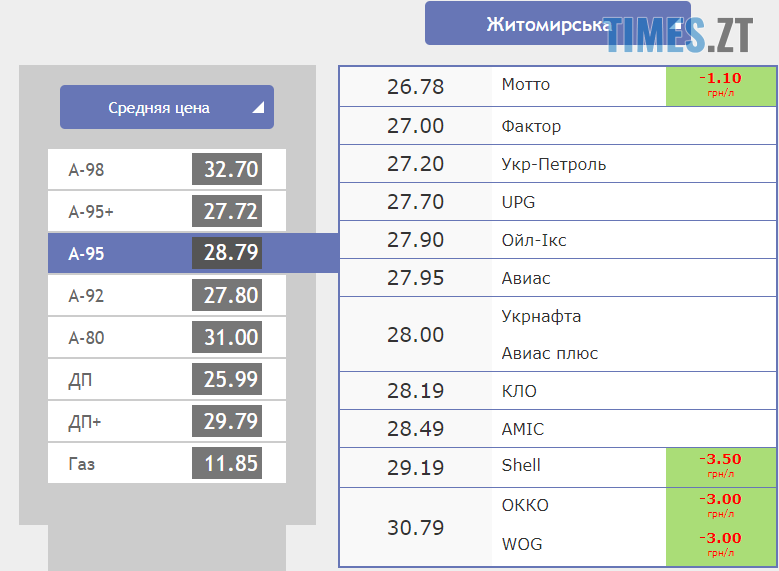Click the dropdown triangle on Средняя цена
Viewport: 779px width, 571px height.
(258, 109)
